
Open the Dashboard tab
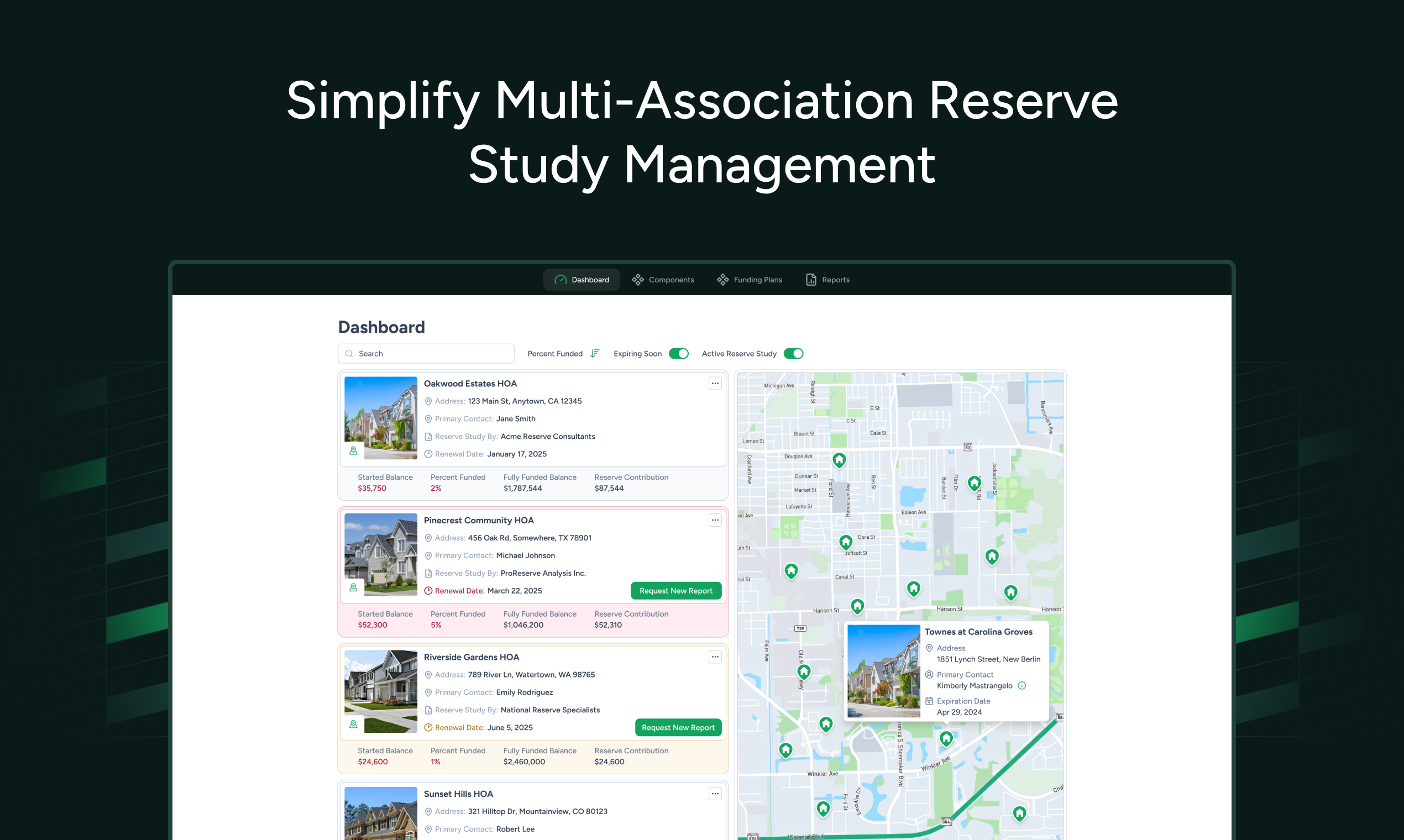(x=581, y=280)
